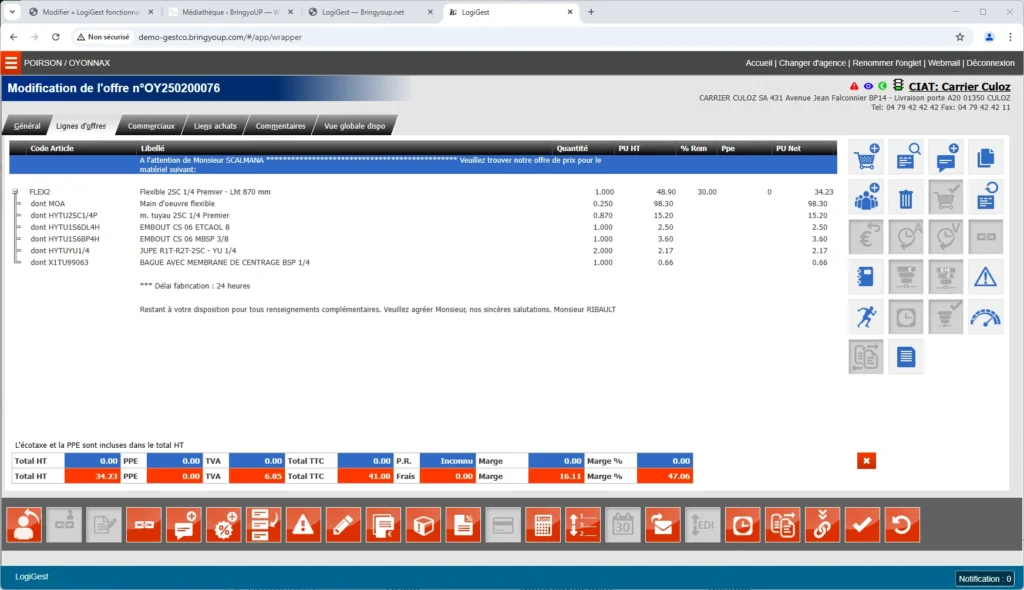Click the red checkmark validate icon
Screen dimensions: 1024x590
pos(863,525)
